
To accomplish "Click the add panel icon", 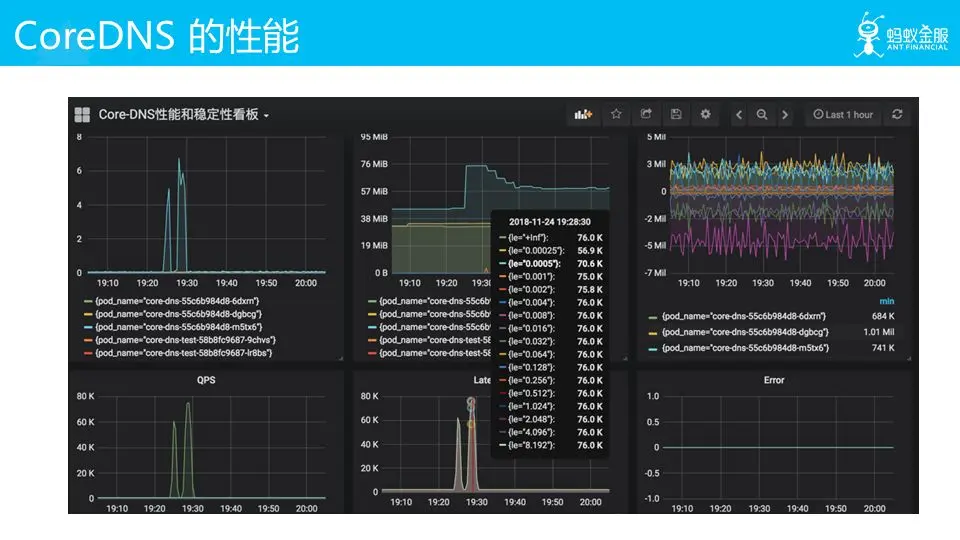I will pyautogui.click(x=583, y=114).
